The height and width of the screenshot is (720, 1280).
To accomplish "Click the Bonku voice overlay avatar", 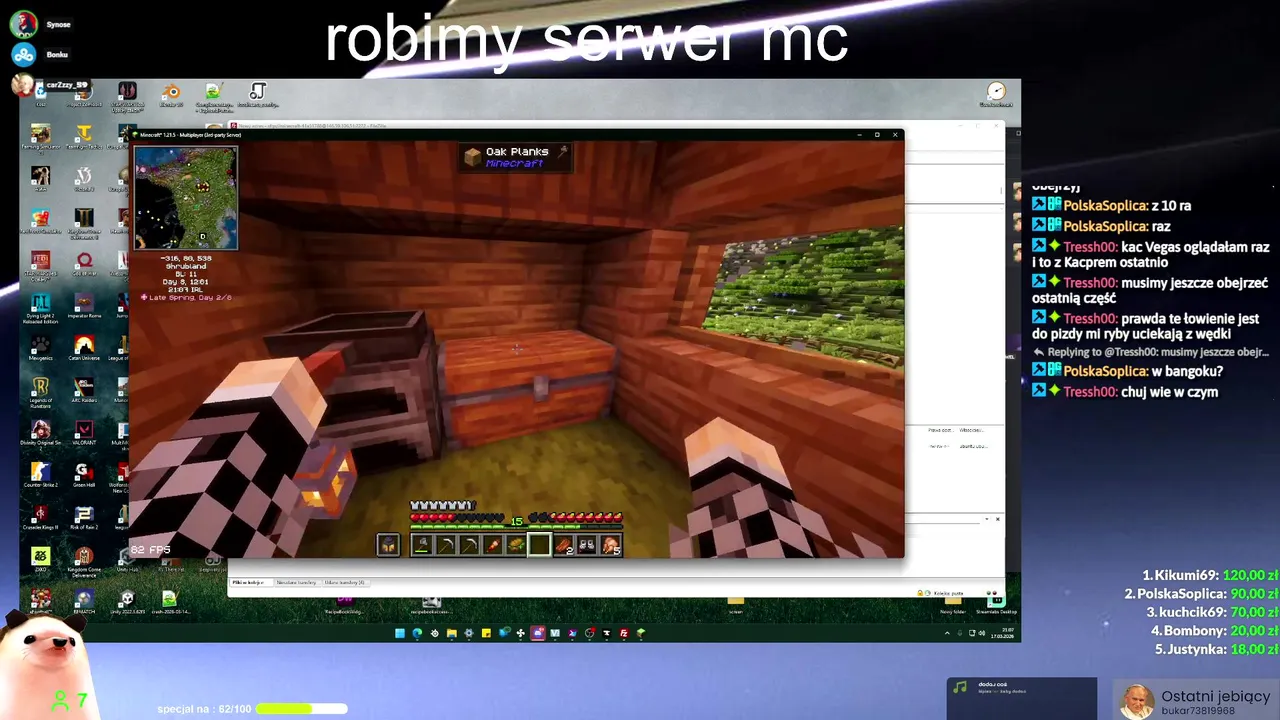I will tap(22, 55).
